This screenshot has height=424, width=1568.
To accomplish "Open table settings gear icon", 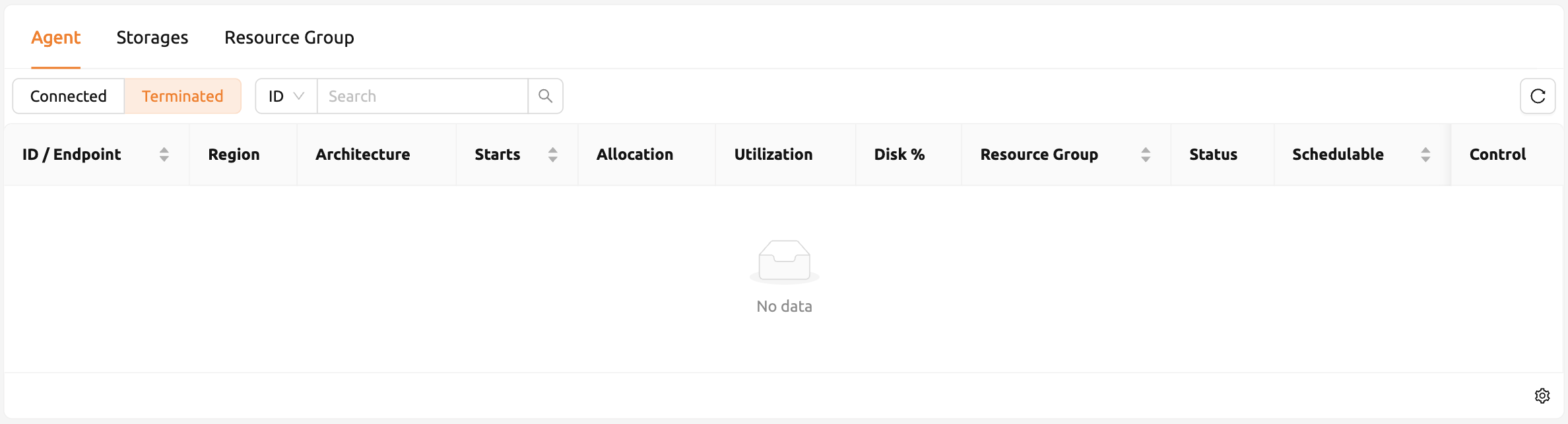I will 1542,396.
